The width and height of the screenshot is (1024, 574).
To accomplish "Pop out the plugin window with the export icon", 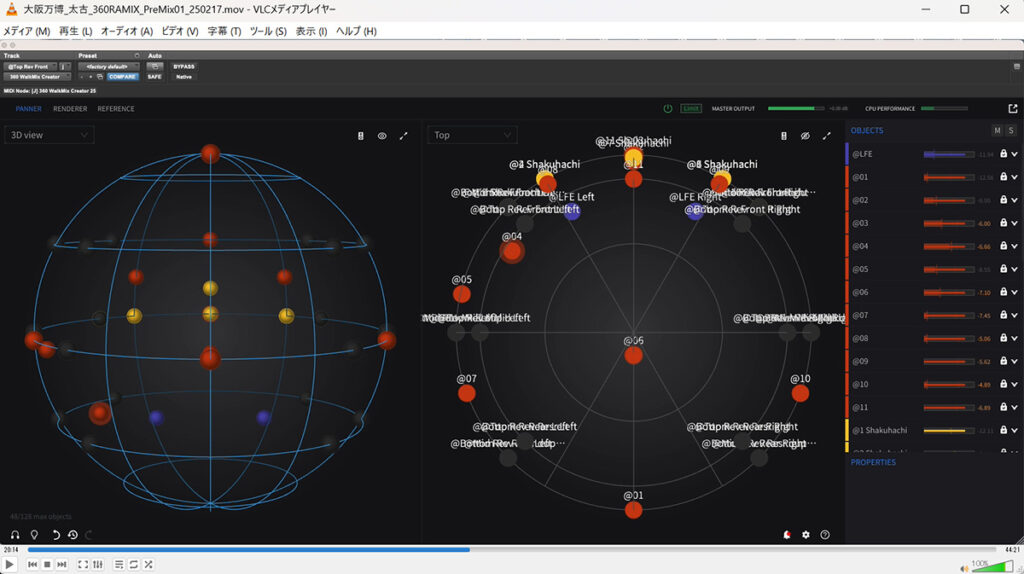I will click(x=1013, y=109).
